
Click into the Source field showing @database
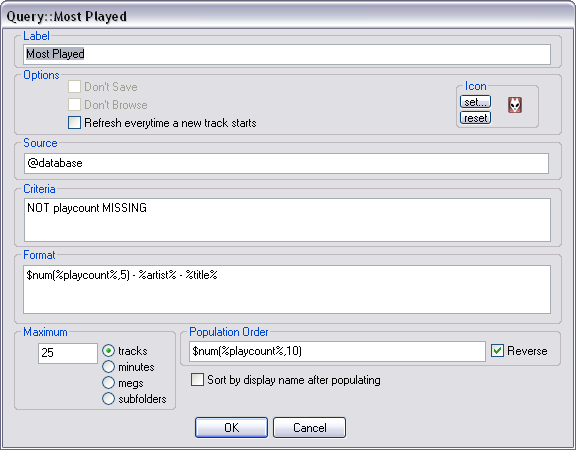click(287, 163)
